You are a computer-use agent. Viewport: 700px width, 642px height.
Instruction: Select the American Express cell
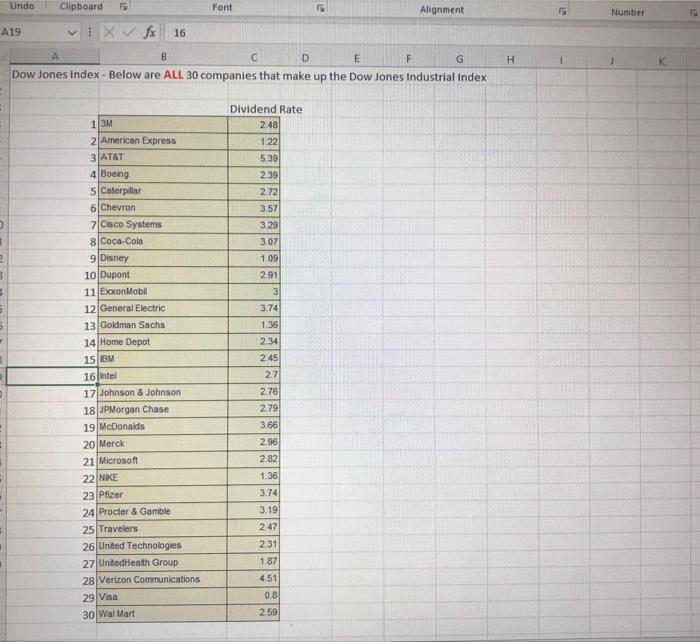pos(163,141)
